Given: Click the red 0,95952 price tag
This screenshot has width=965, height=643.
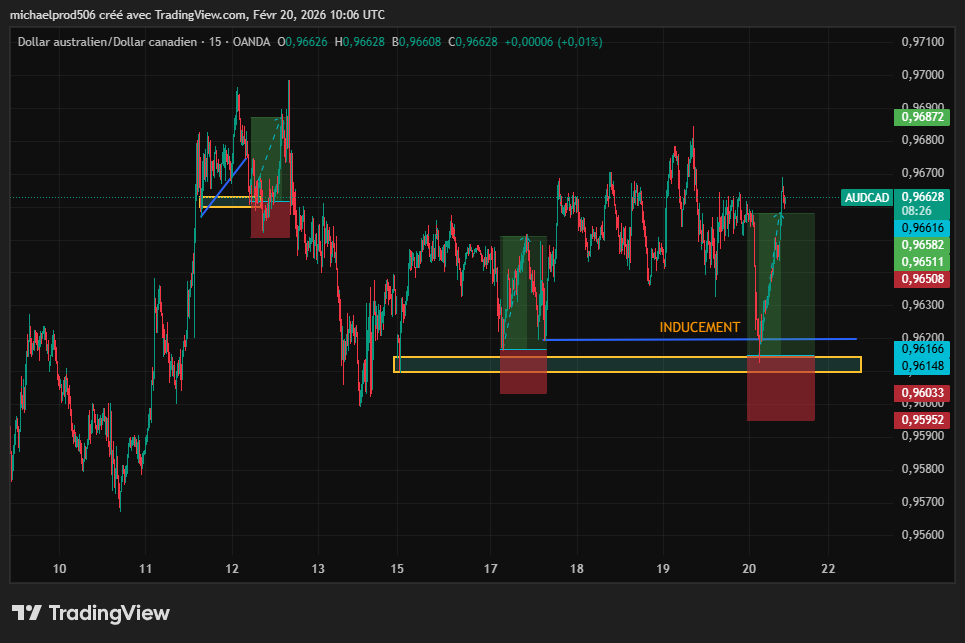Looking at the screenshot, I should [922, 420].
